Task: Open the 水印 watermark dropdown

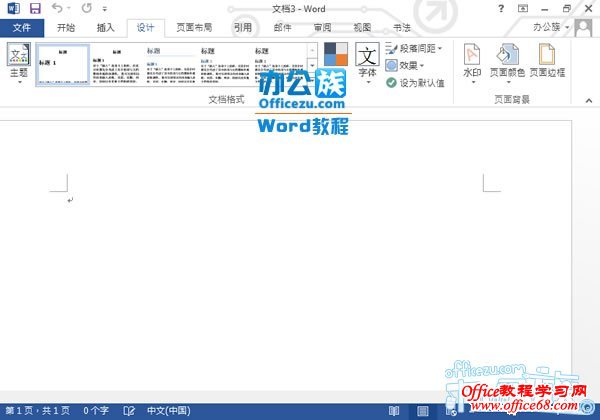Action: pos(472,63)
